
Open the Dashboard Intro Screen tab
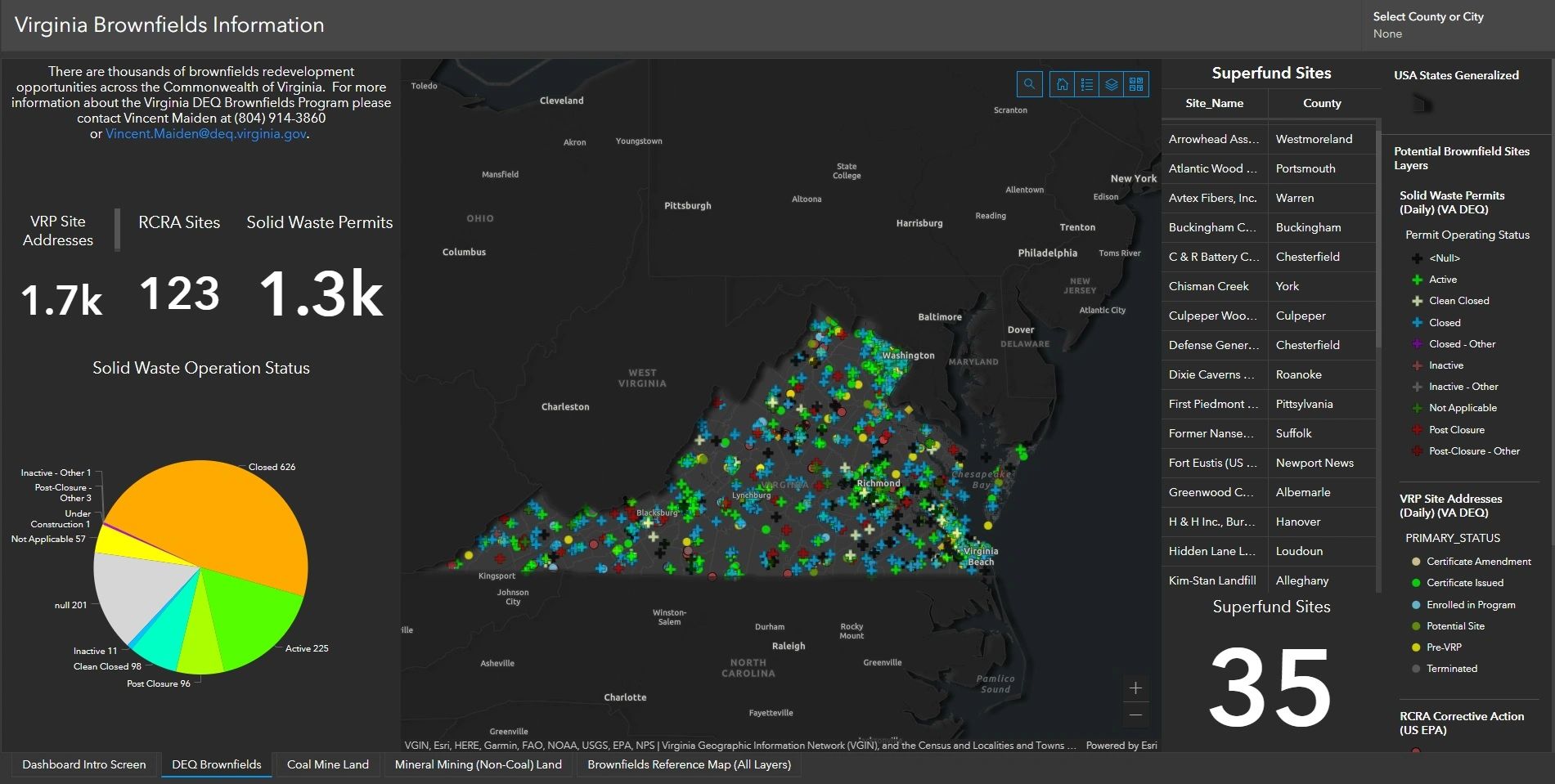[84, 764]
